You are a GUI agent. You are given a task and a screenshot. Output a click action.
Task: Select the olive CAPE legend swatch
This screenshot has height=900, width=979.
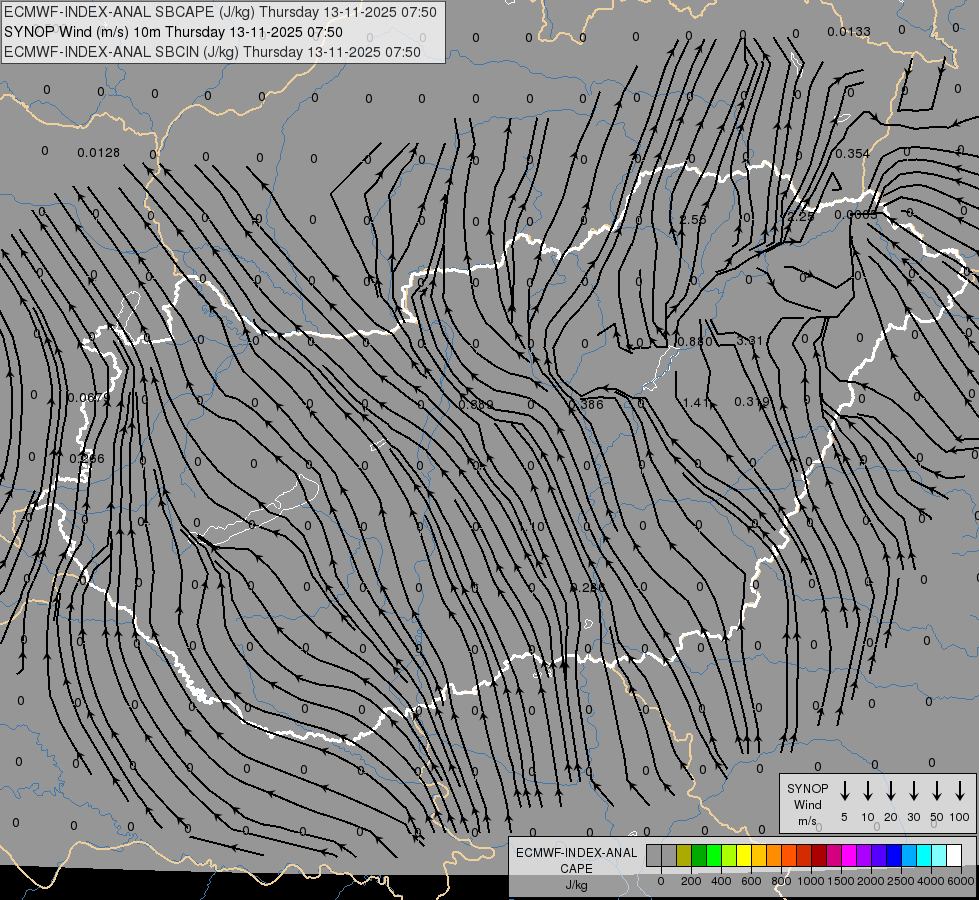[684, 855]
